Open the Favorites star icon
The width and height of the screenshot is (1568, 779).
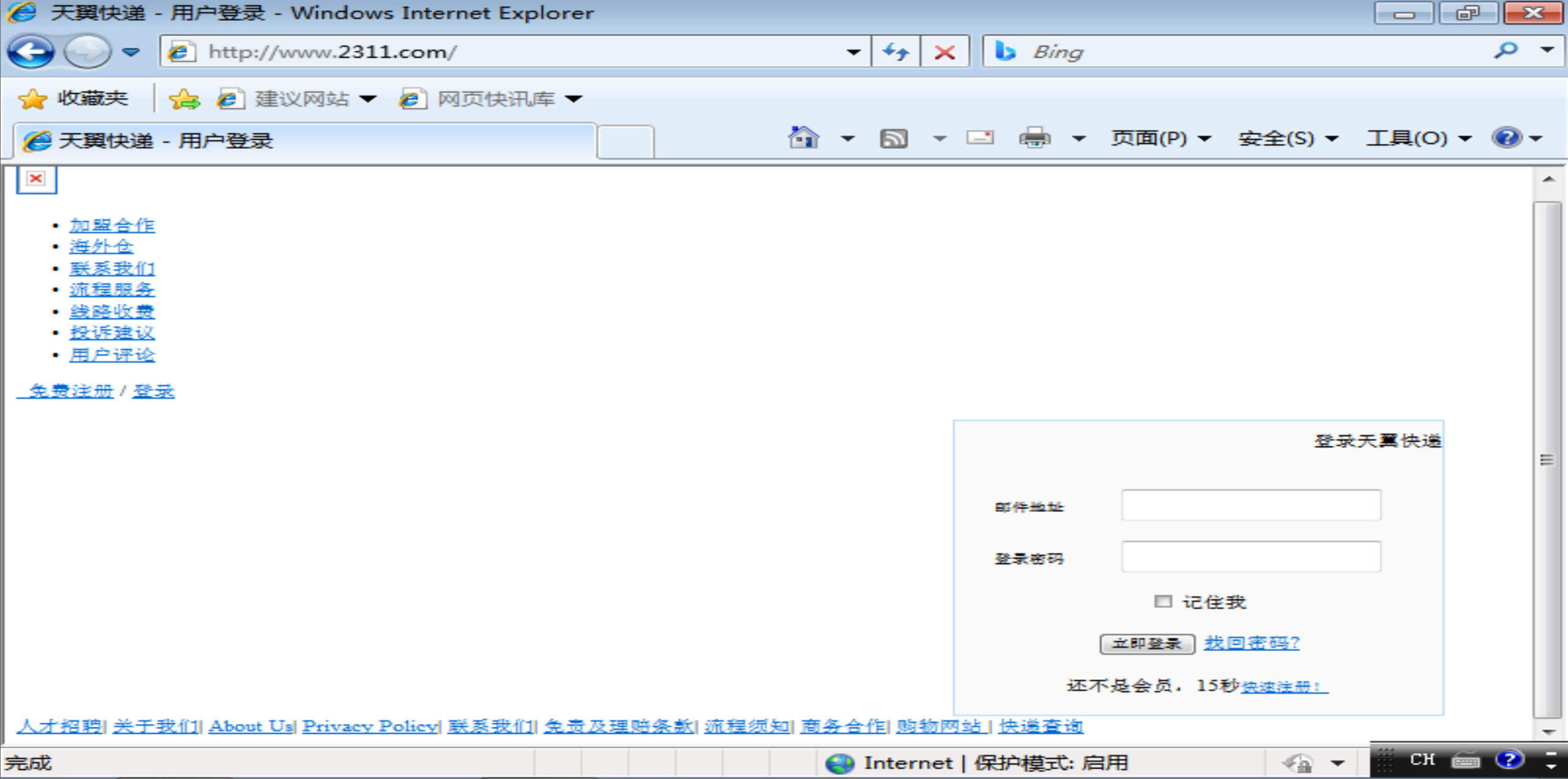(33, 99)
